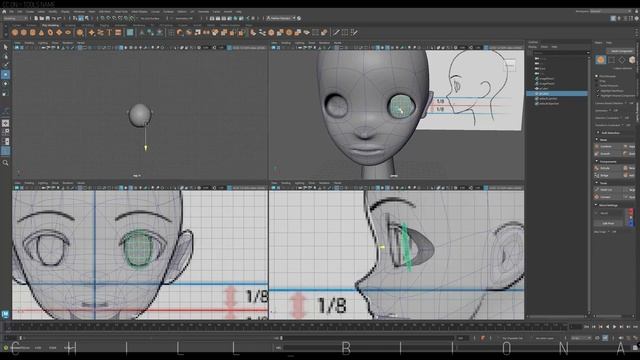Switch to four view layout

click(5, 132)
